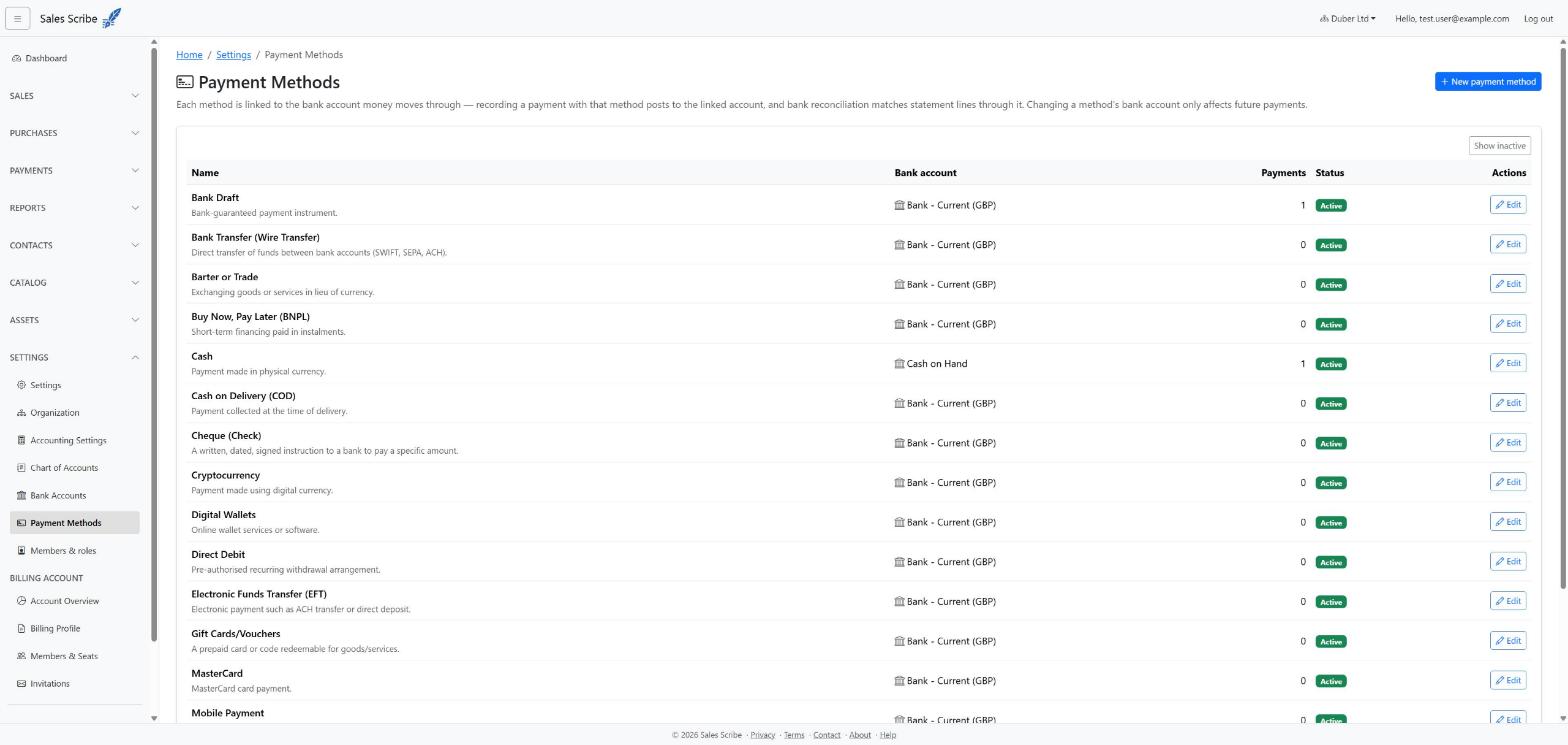Image resolution: width=1568 pixels, height=745 pixels.
Task: Click the Sales Scribe quill logo
Action: [x=111, y=18]
